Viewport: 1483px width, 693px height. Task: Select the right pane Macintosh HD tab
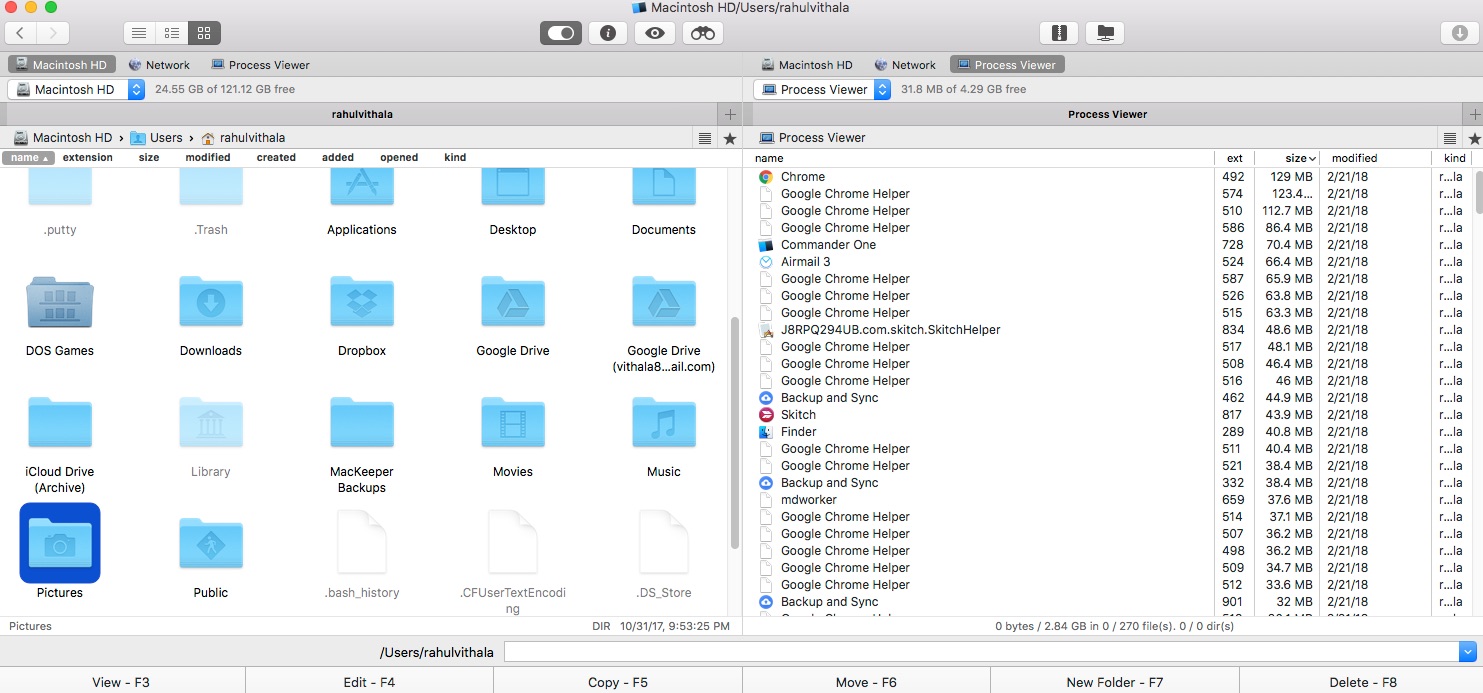tap(808, 65)
